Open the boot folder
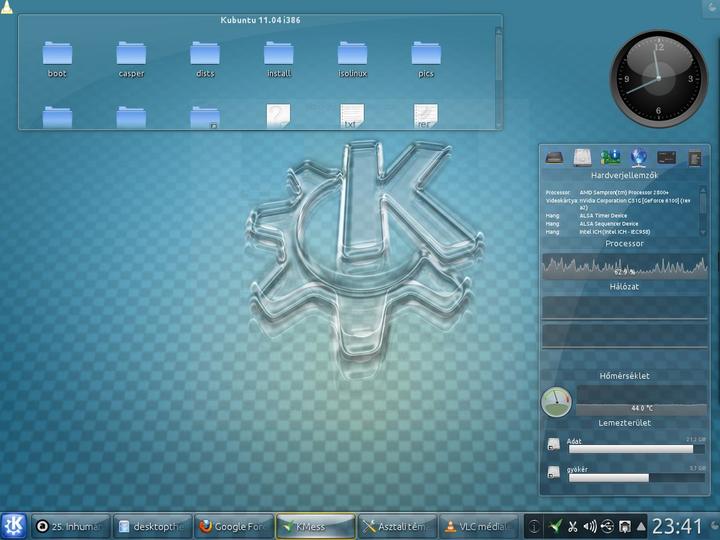The image size is (720, 540). 57,60
